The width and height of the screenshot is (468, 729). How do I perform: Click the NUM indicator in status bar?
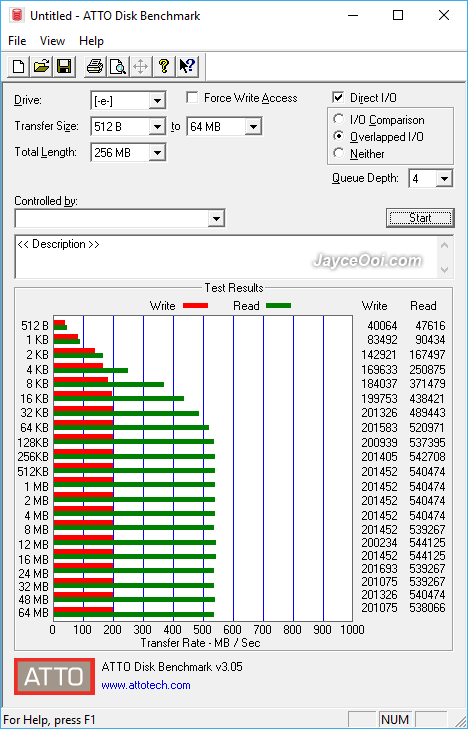point(395,720)
